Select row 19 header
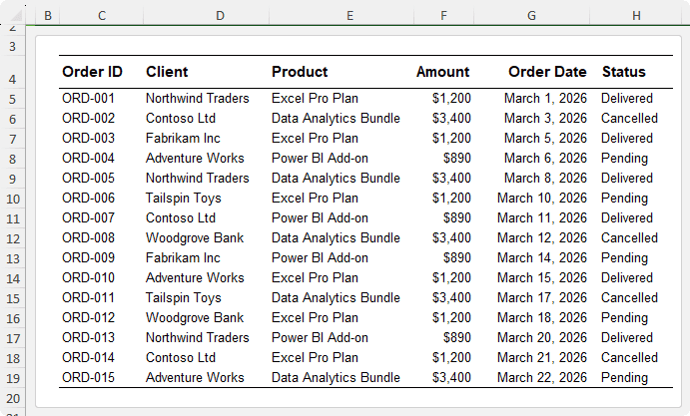Image resolution: width=690 pixels, height=416 pixels. pyautogui.click(x=13, y=378)
